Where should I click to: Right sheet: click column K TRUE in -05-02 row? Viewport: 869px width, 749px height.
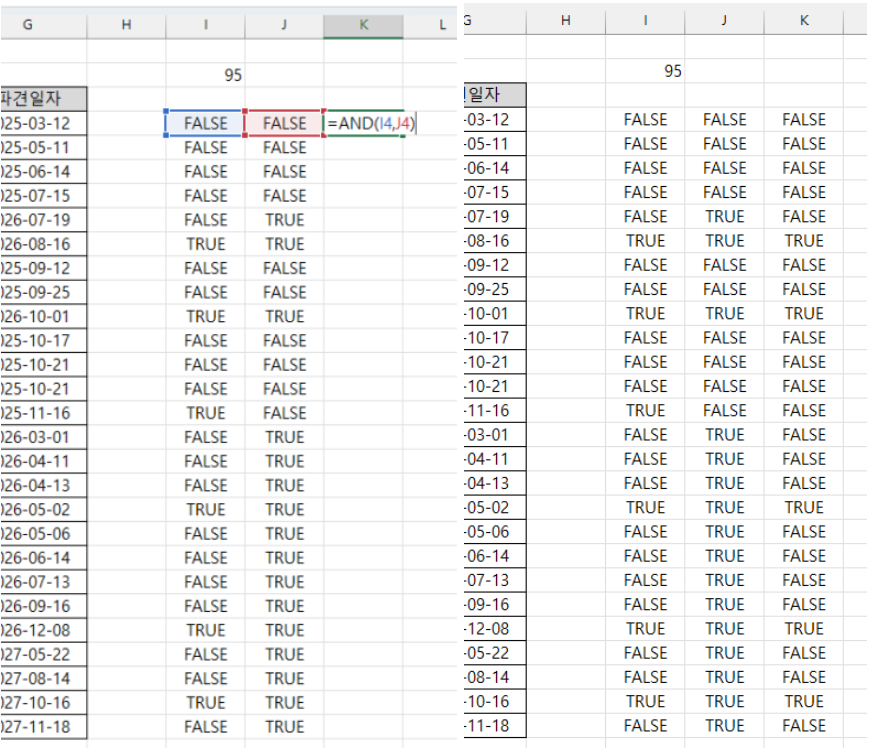[x=804, y=507]
